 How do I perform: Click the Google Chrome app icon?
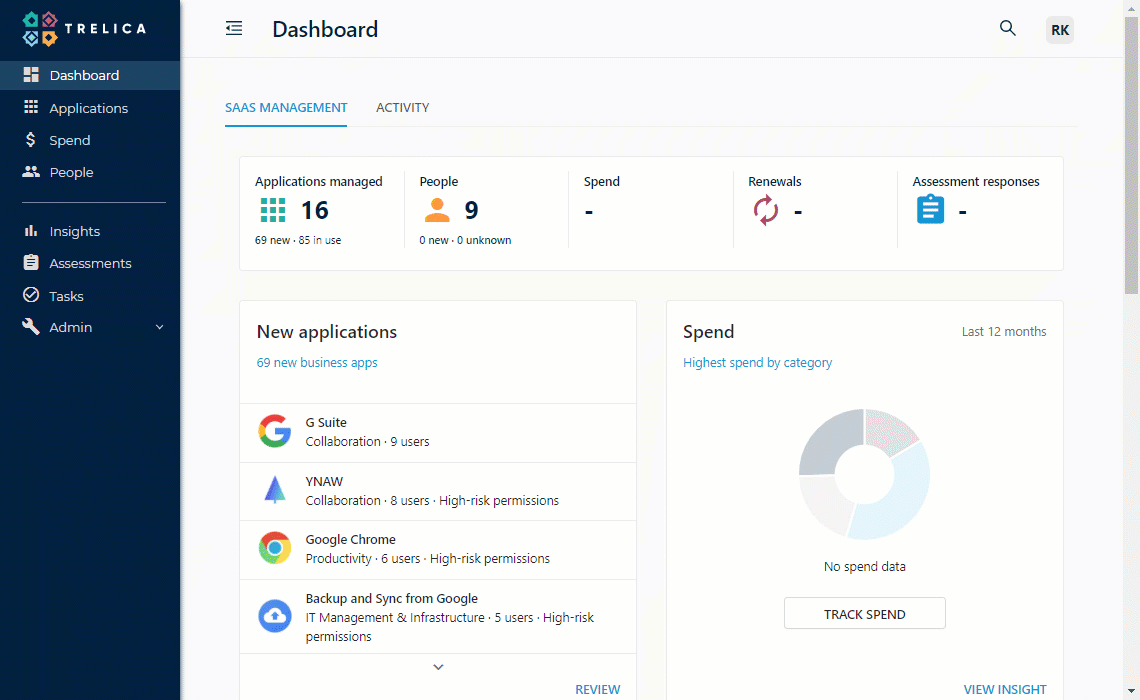point(275,548)
